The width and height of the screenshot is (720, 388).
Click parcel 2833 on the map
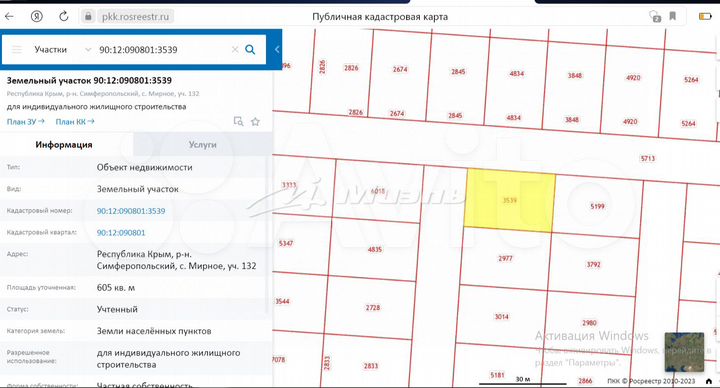371,366
